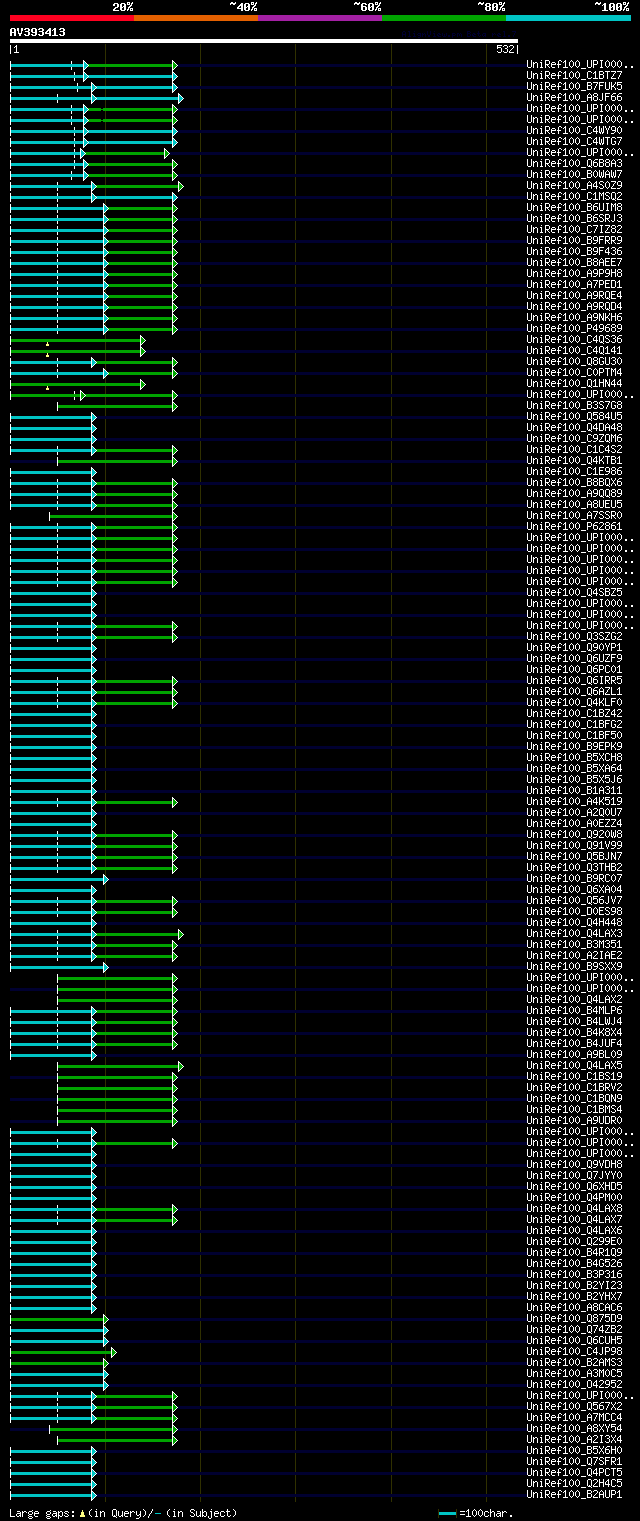The height and width of the screenshot is (1521, 640).
Task: Select the UniRef100_A4S0Z9 label
Action: point(575,185)
